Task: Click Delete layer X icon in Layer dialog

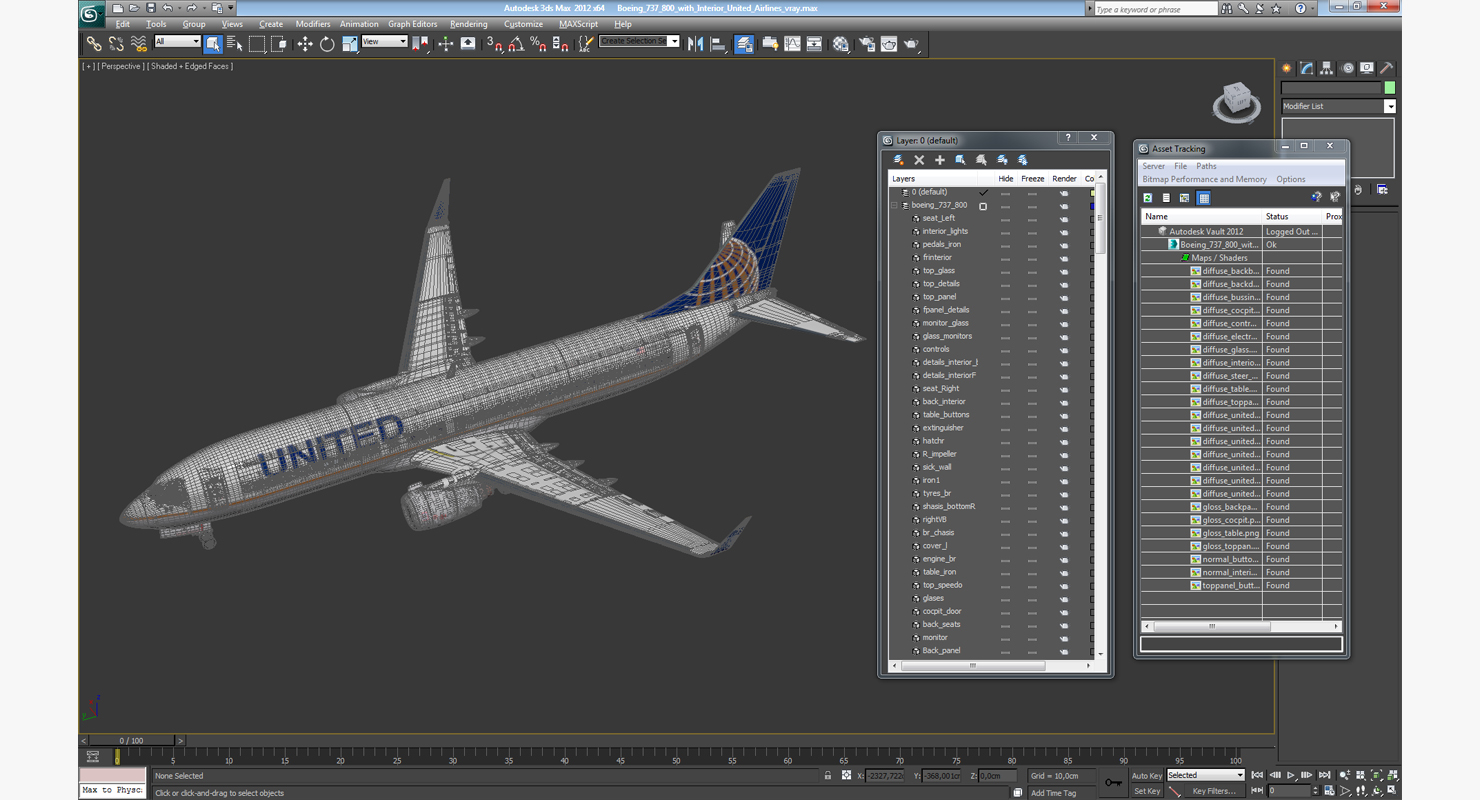Action: click(x=919, y=160)
